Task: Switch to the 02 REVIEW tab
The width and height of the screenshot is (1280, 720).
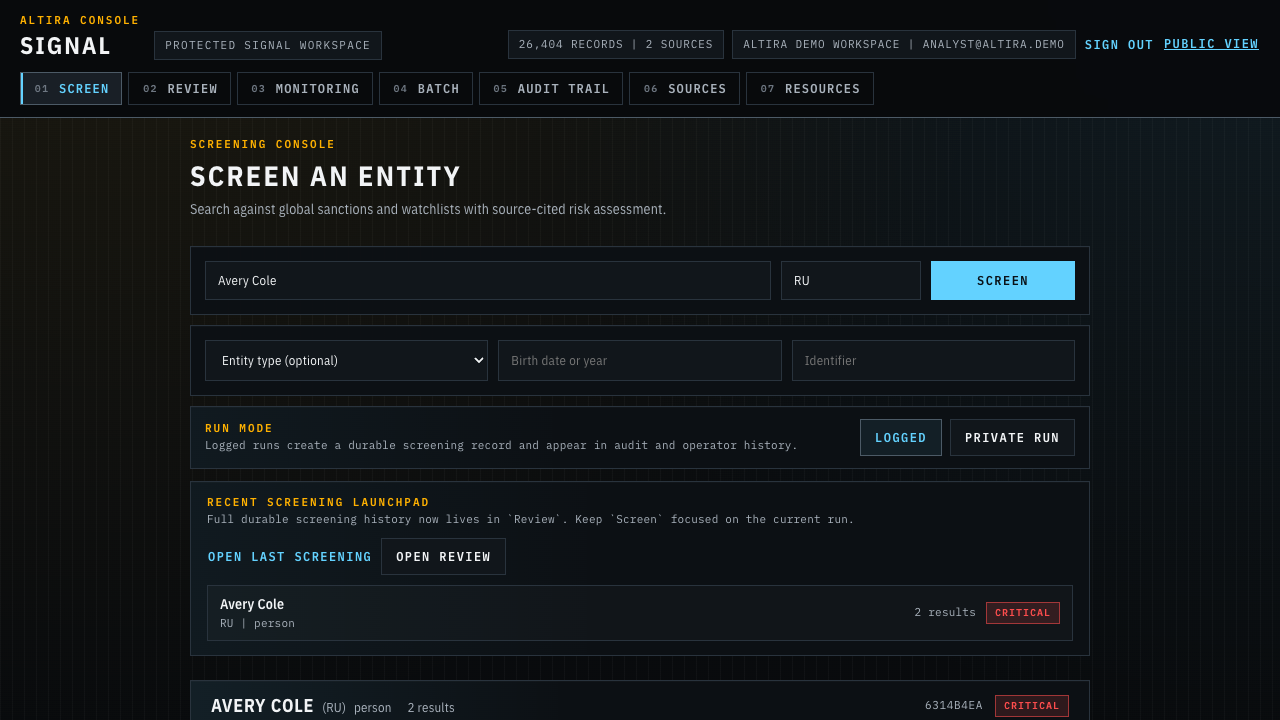Action: 179,88
